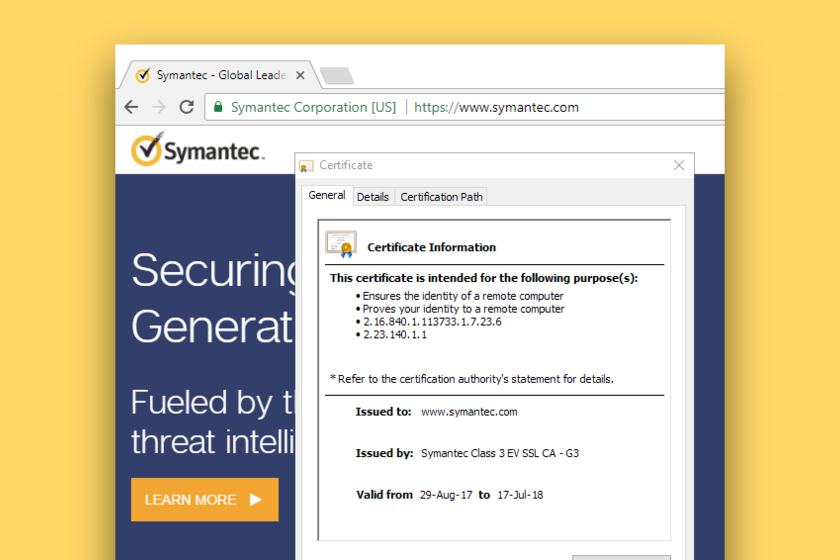Reload the Symantec page
Image resolution: width=840 pixels, height=560 pixels.
point(186,107)
